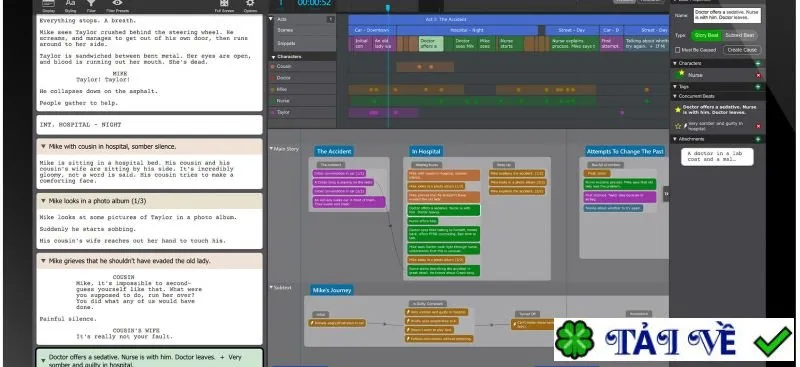The height and width of the screenshot is (367, 800).
Task: Collapse 'Mike looks in a photo album (1/3)' snippet
Action: (x=43, y=201)
